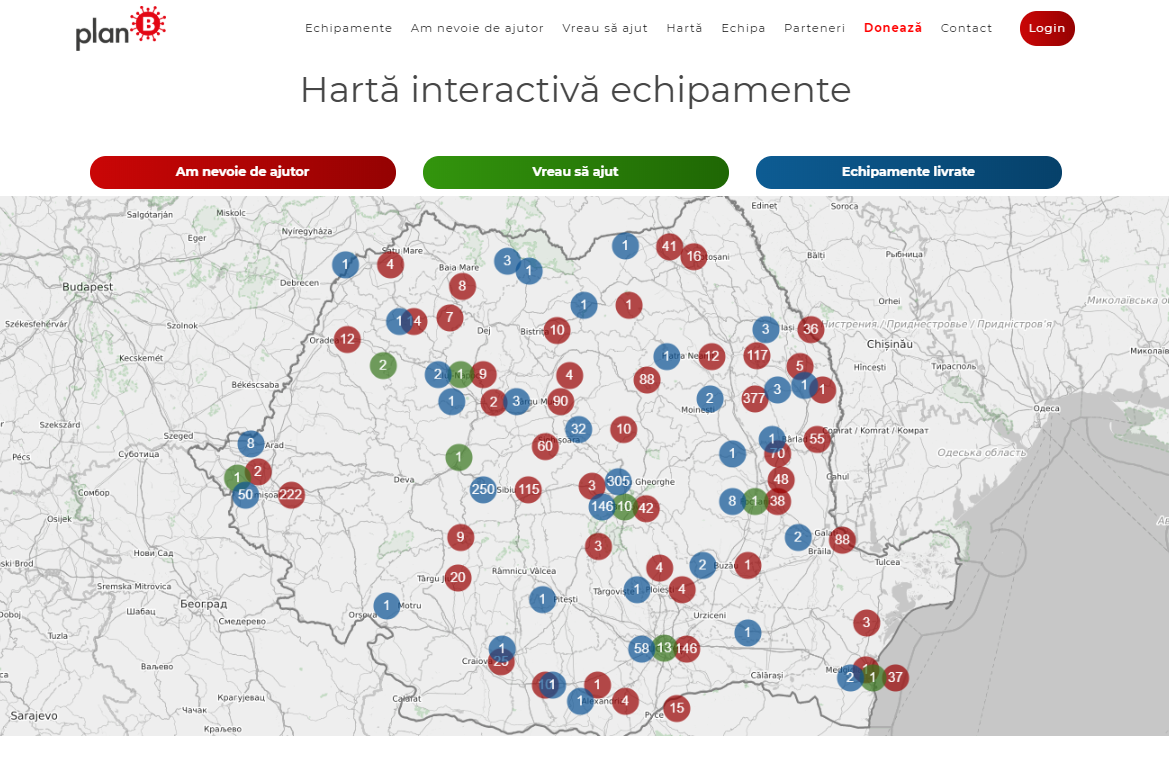This screenshot has width=1169, height=761.
Task: Click the red 222 marker near Timișoara
Action: click(290, 494)
